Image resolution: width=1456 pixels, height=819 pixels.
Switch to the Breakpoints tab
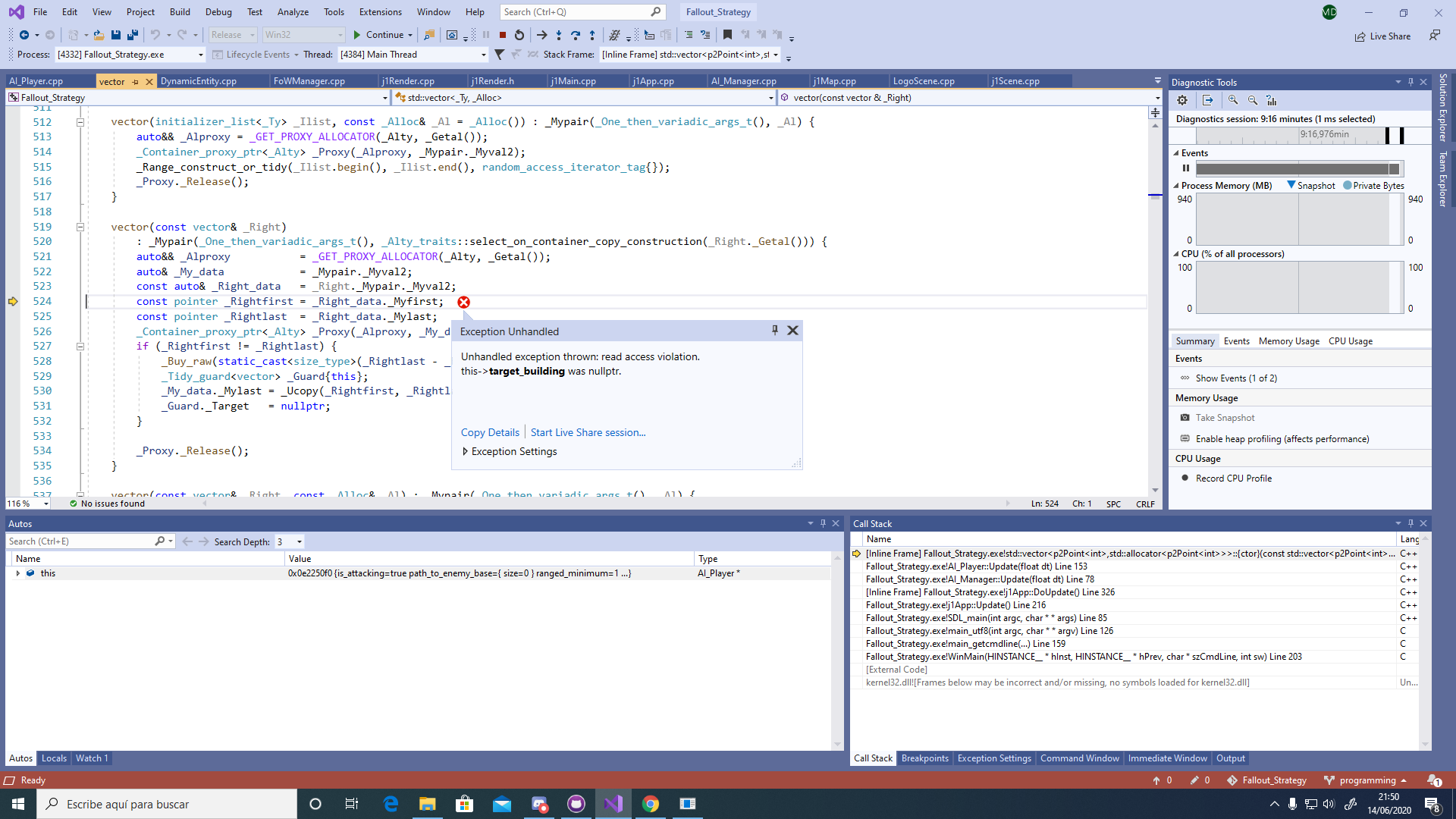[x=924, y=758]
